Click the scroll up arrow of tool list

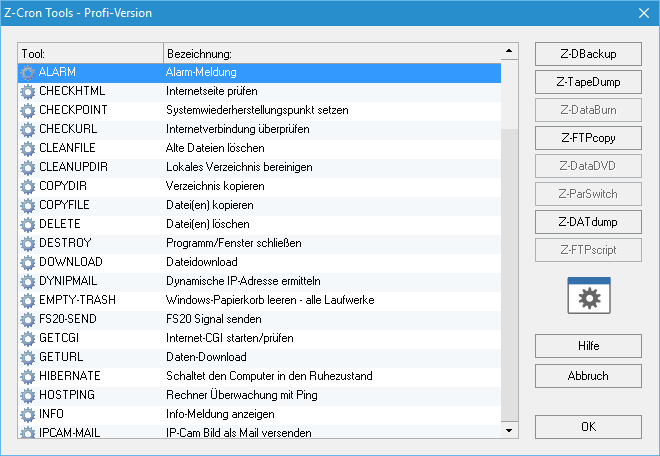tap(509, 51)
